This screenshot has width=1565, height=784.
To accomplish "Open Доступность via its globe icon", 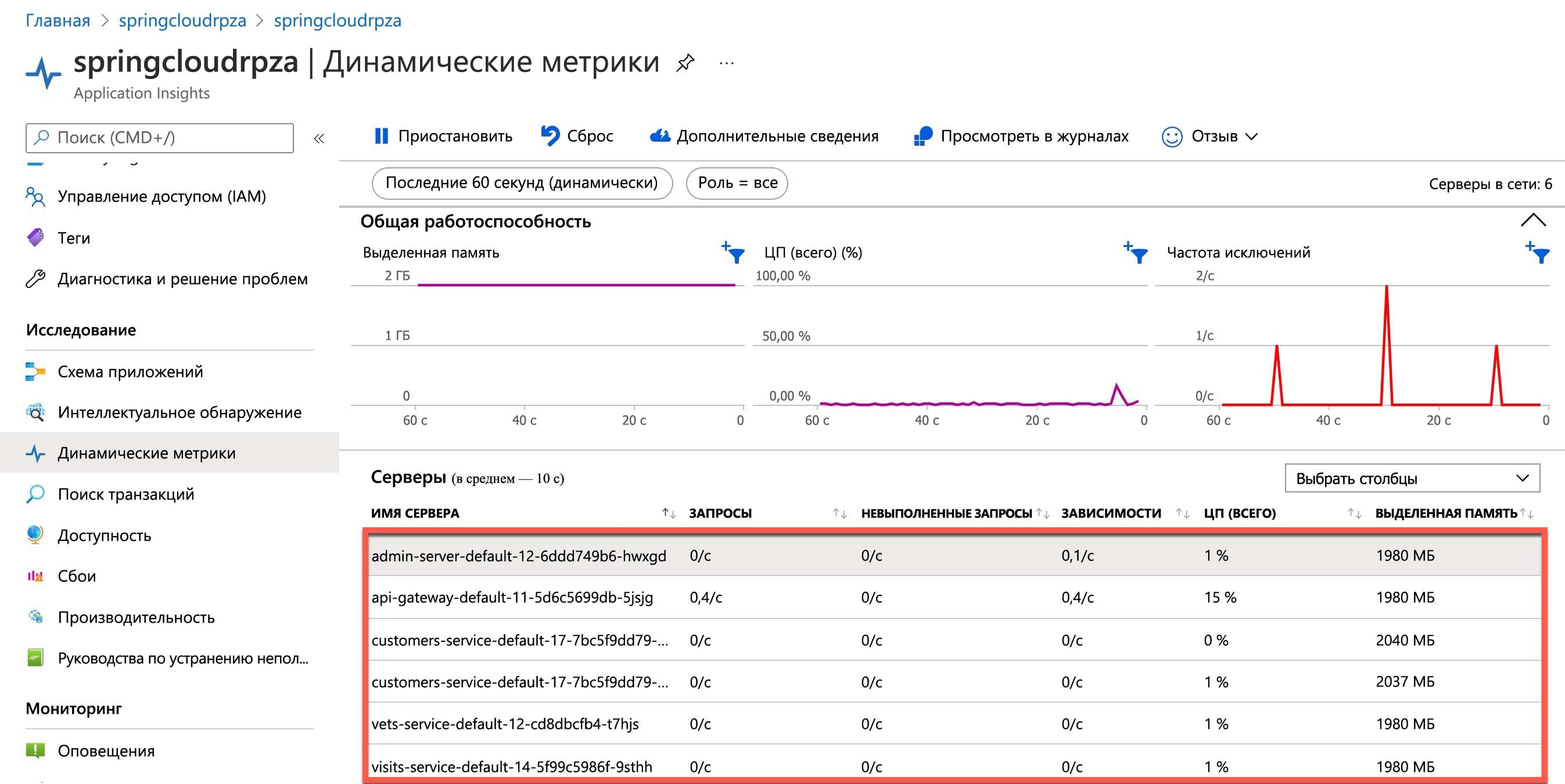I will [36, 535].
